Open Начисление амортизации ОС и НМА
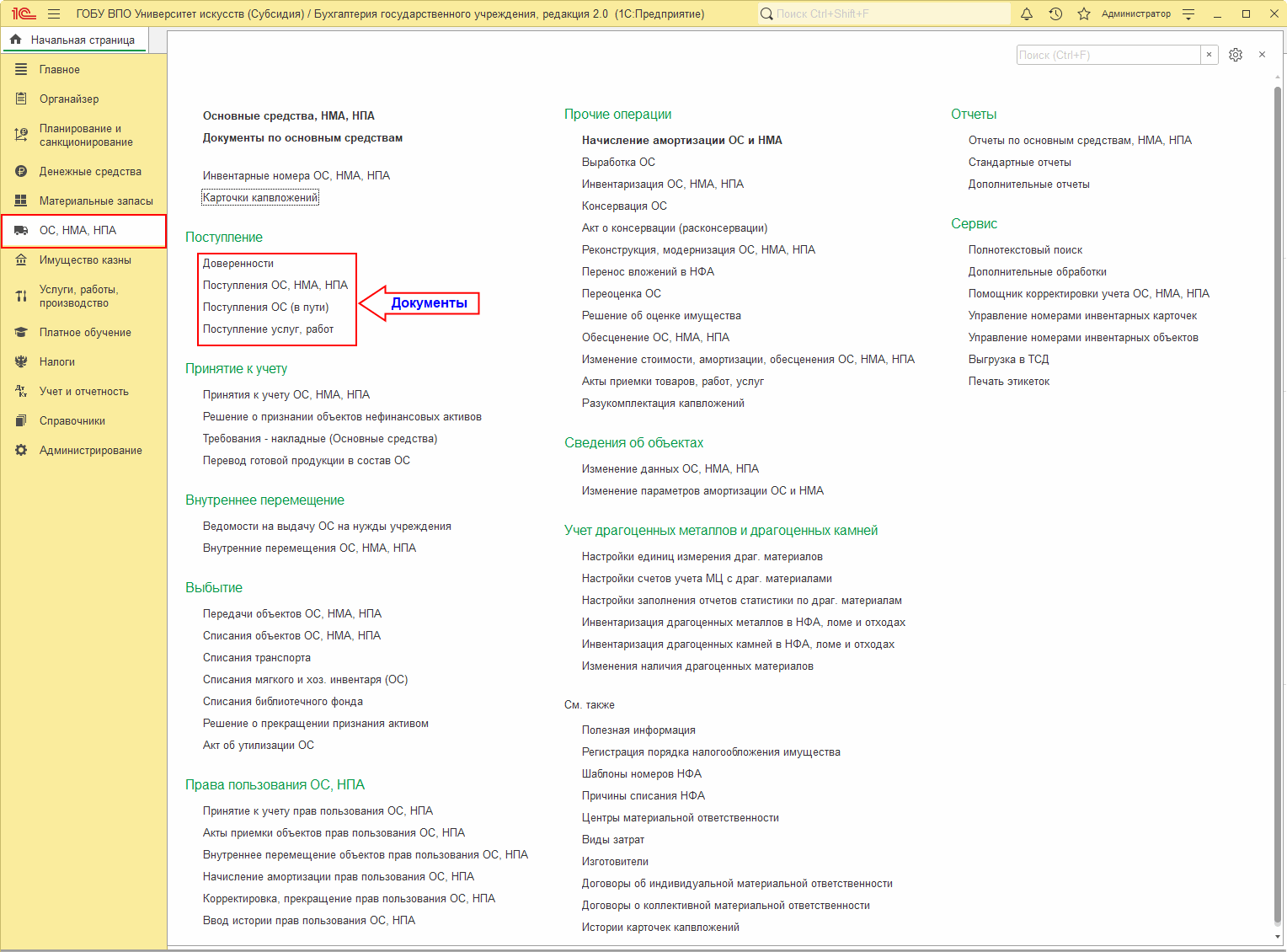Viewport: 1287px width, 952px height. point(682,140)
